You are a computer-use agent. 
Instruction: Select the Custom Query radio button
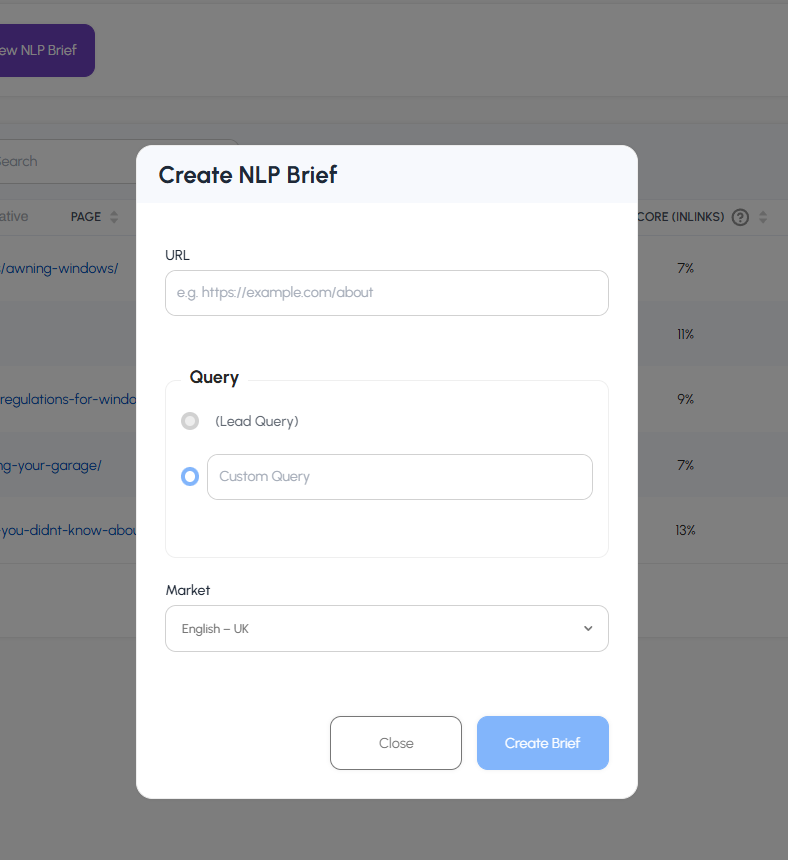pos(190,476)
